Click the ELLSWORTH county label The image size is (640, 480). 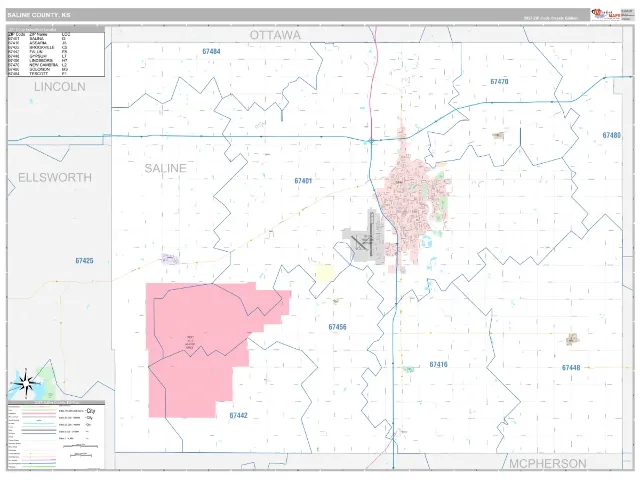tap(55, 178)
